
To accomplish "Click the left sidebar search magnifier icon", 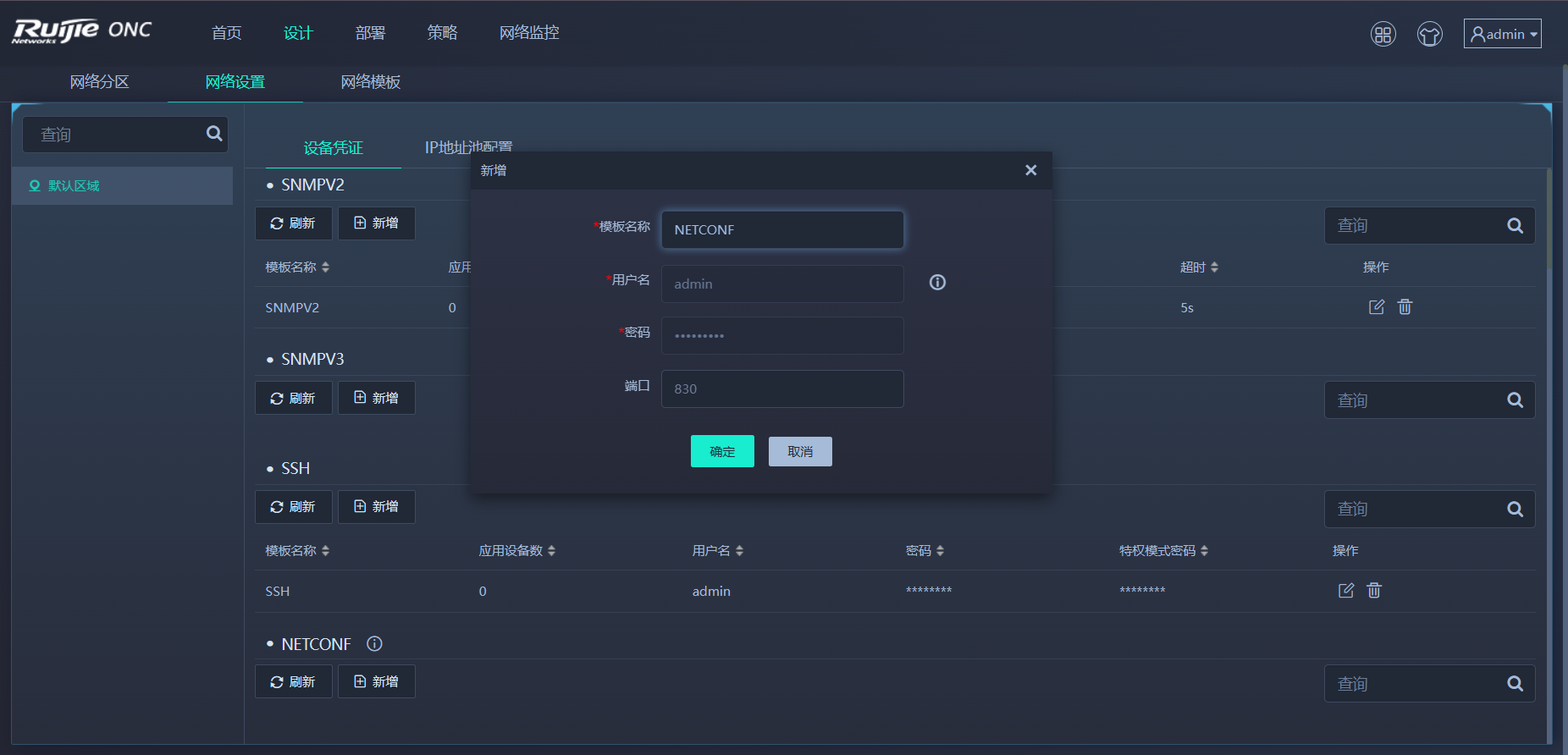I will [x=214, y=134].
